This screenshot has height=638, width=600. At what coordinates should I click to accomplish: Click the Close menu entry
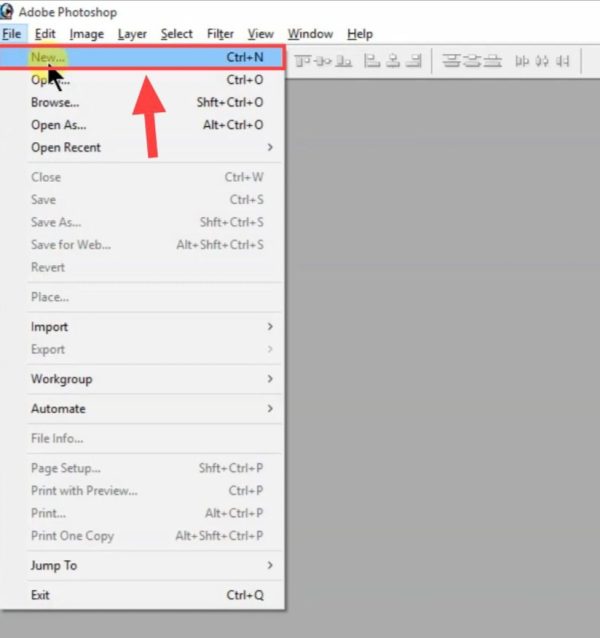pos(141,177)
